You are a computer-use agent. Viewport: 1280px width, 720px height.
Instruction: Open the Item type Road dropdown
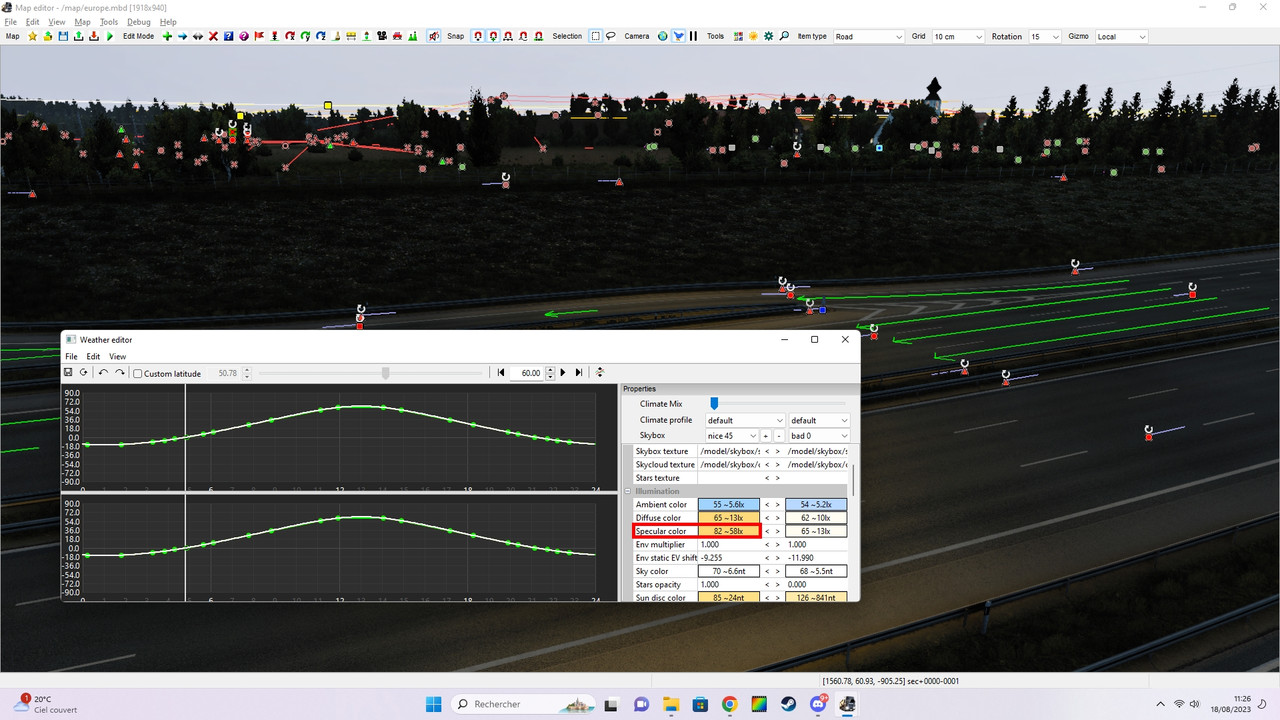point(868,36)
